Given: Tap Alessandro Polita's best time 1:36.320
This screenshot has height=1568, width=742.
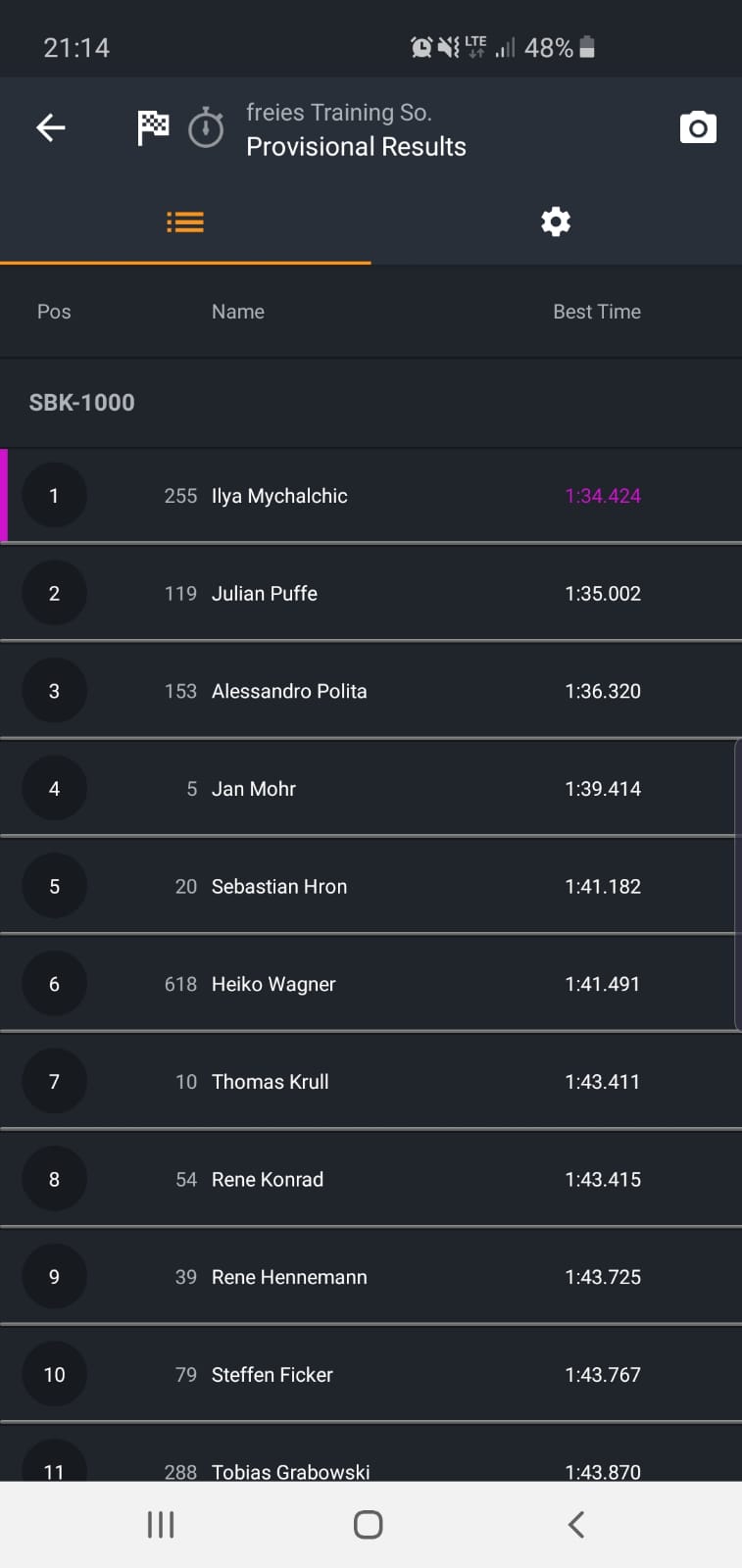Looking at the screenshot, I should point(602,692).
